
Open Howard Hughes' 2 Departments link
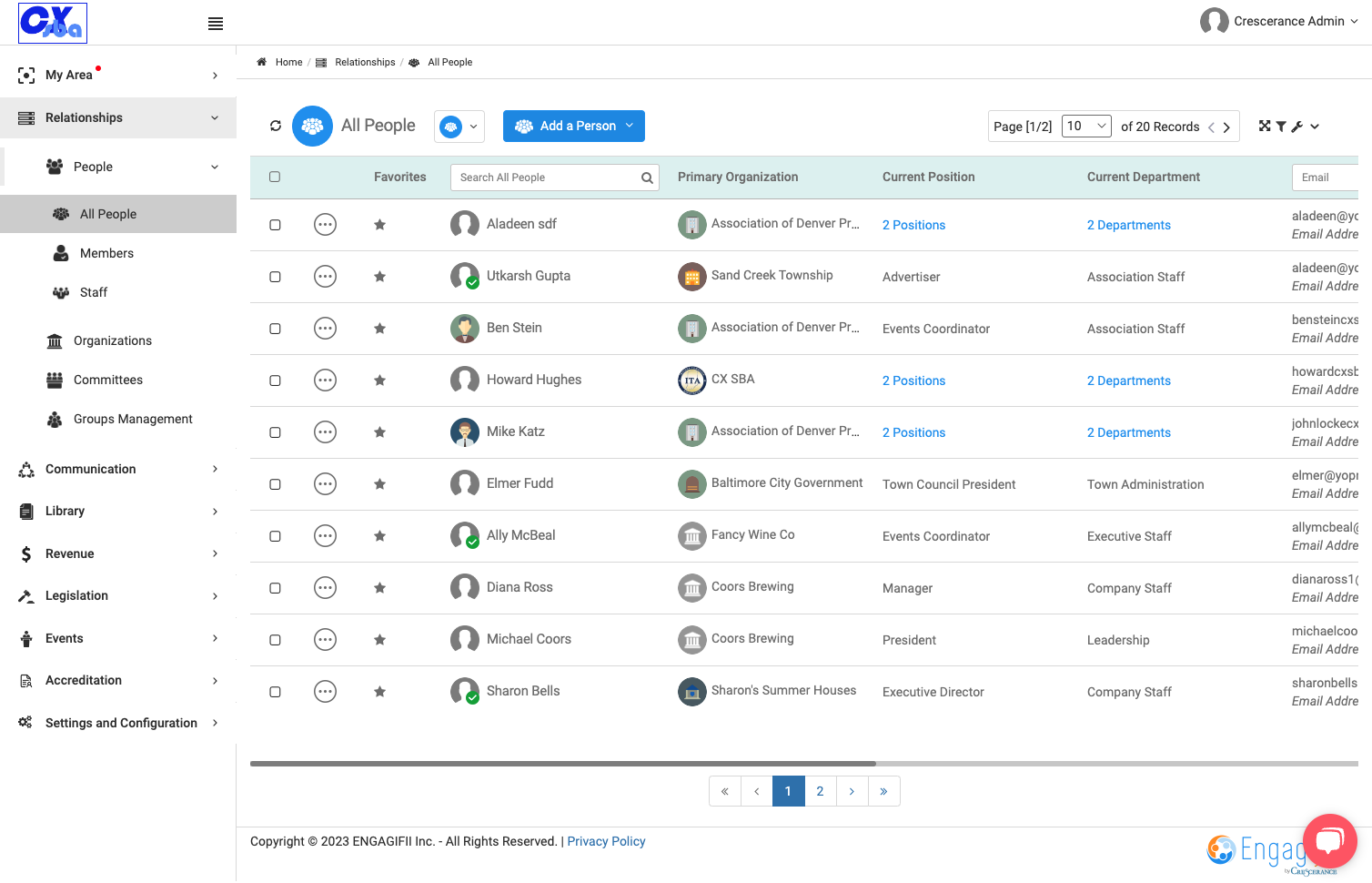(1128, 381)
